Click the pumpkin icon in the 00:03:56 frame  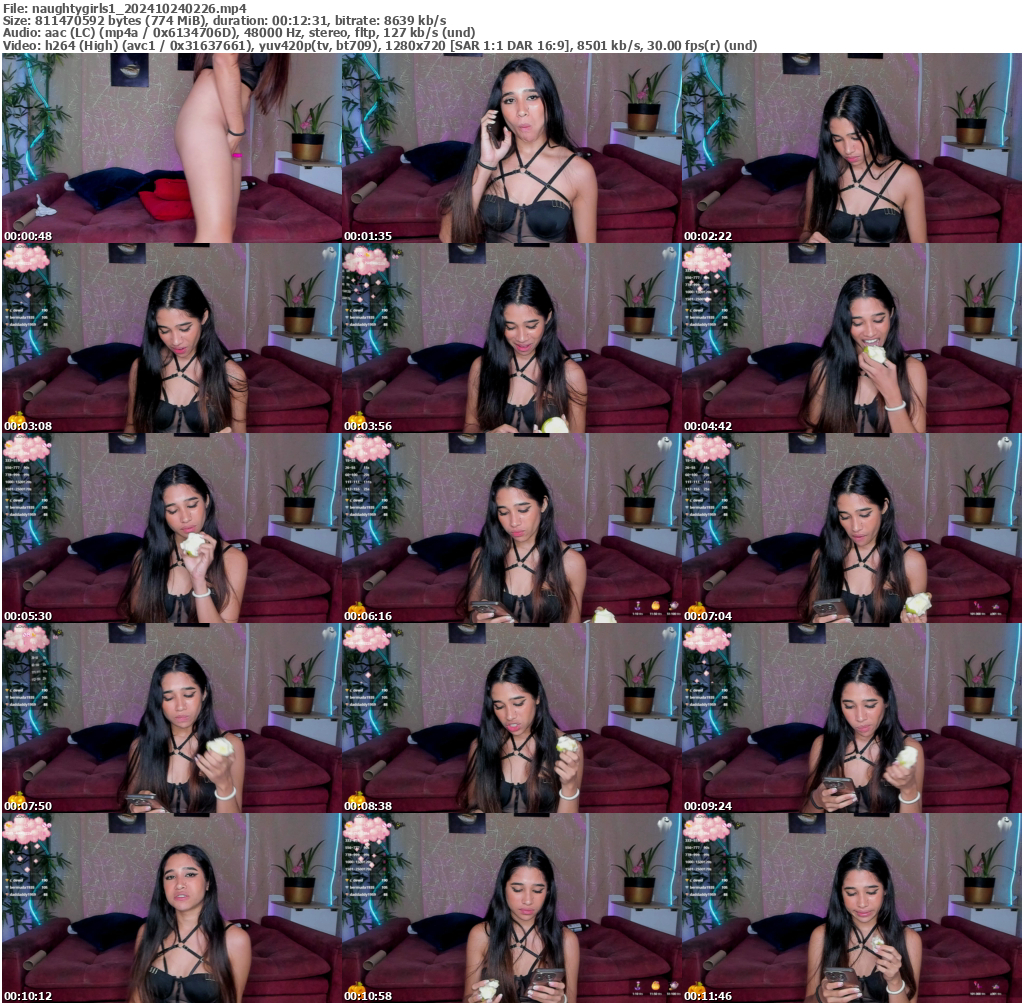click(x=354, y=416)
